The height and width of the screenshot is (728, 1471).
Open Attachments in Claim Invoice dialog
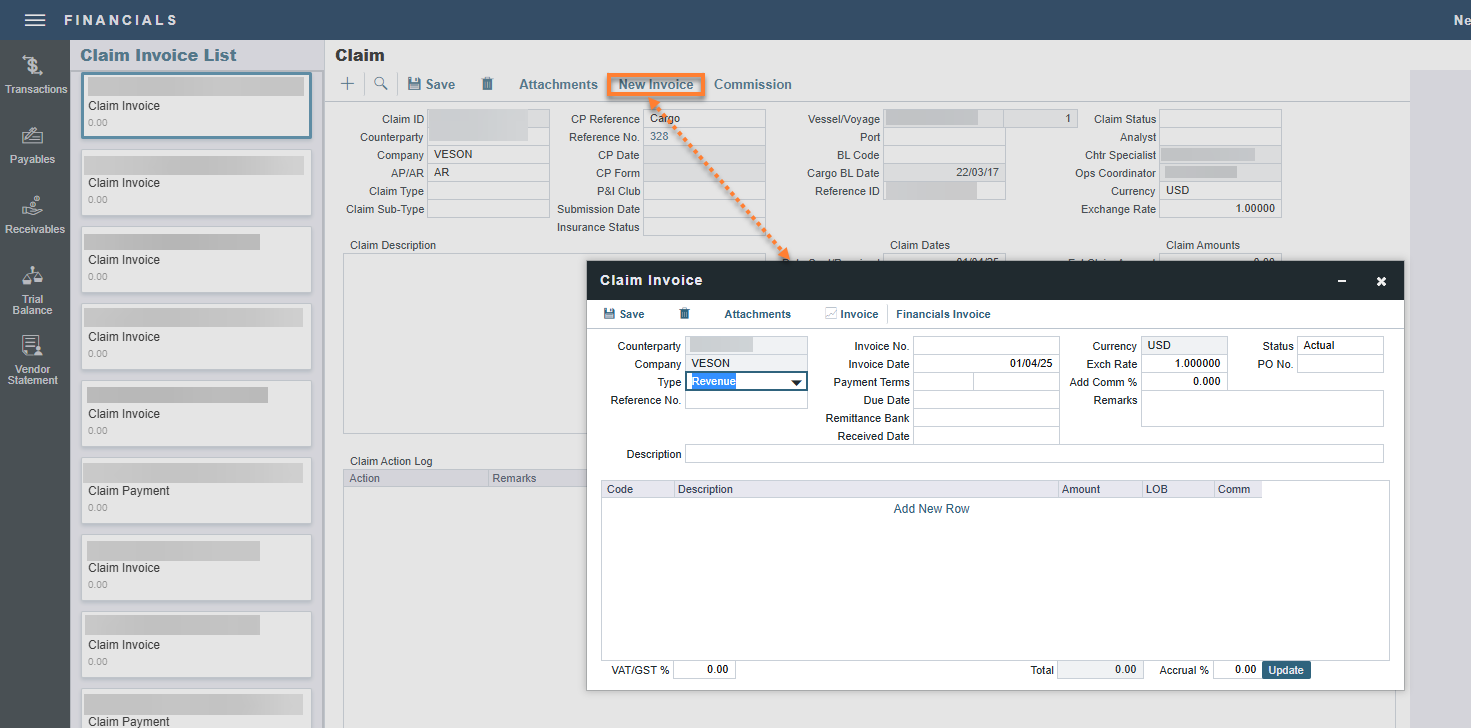pos(758,314)
